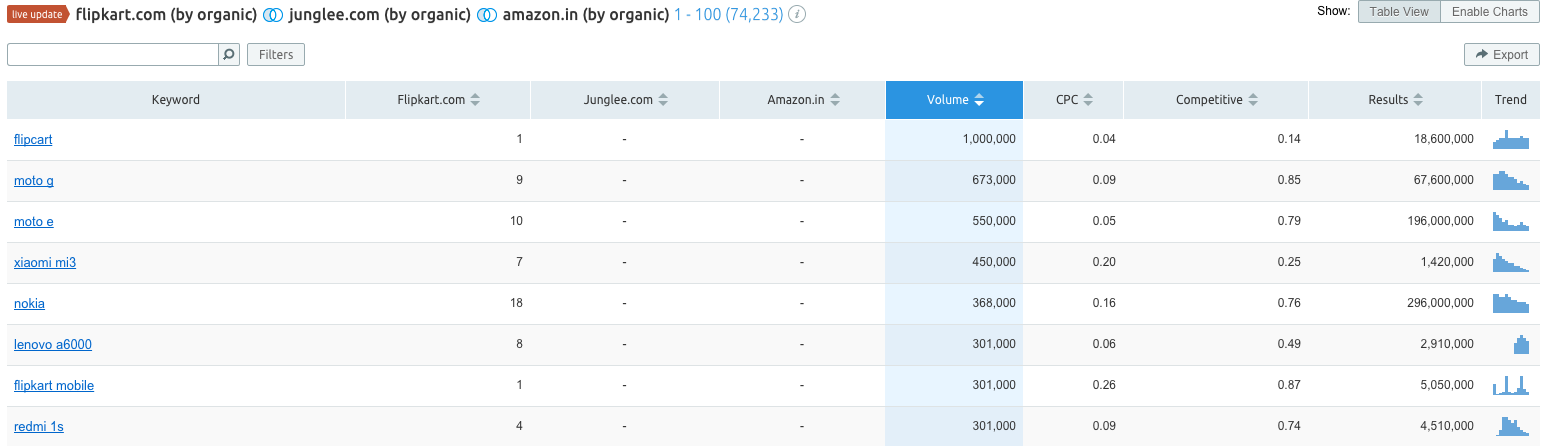The width and height of the screenshot is (1550, 446).
Task: Sort by Junglee.com column arrows
Action: [x=663, y=100]
